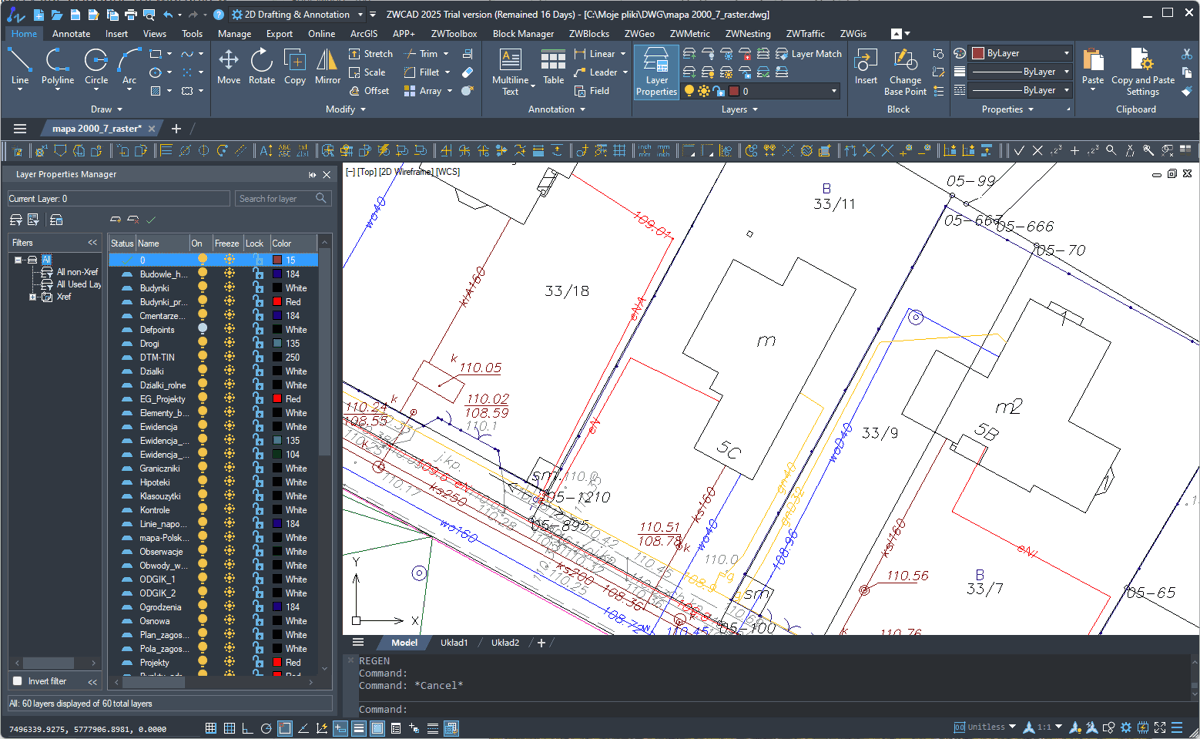Select the Line drawing tool
The image size is (1200, 739).
[x=20, y=66]
